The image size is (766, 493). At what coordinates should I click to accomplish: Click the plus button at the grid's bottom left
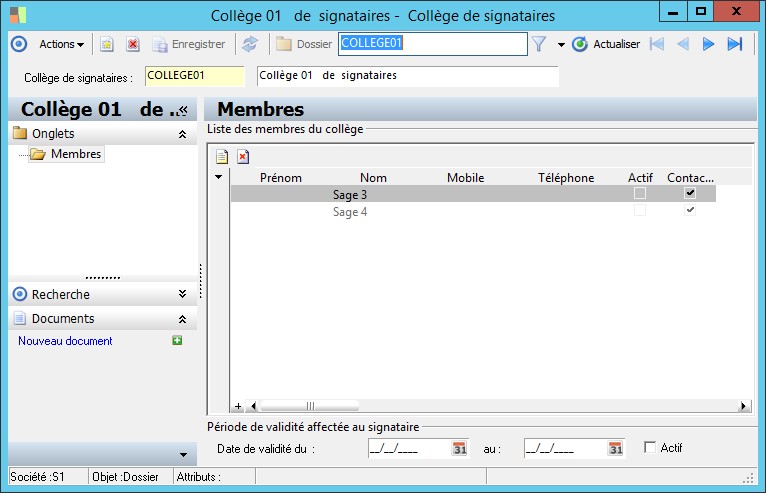(237, 406)
